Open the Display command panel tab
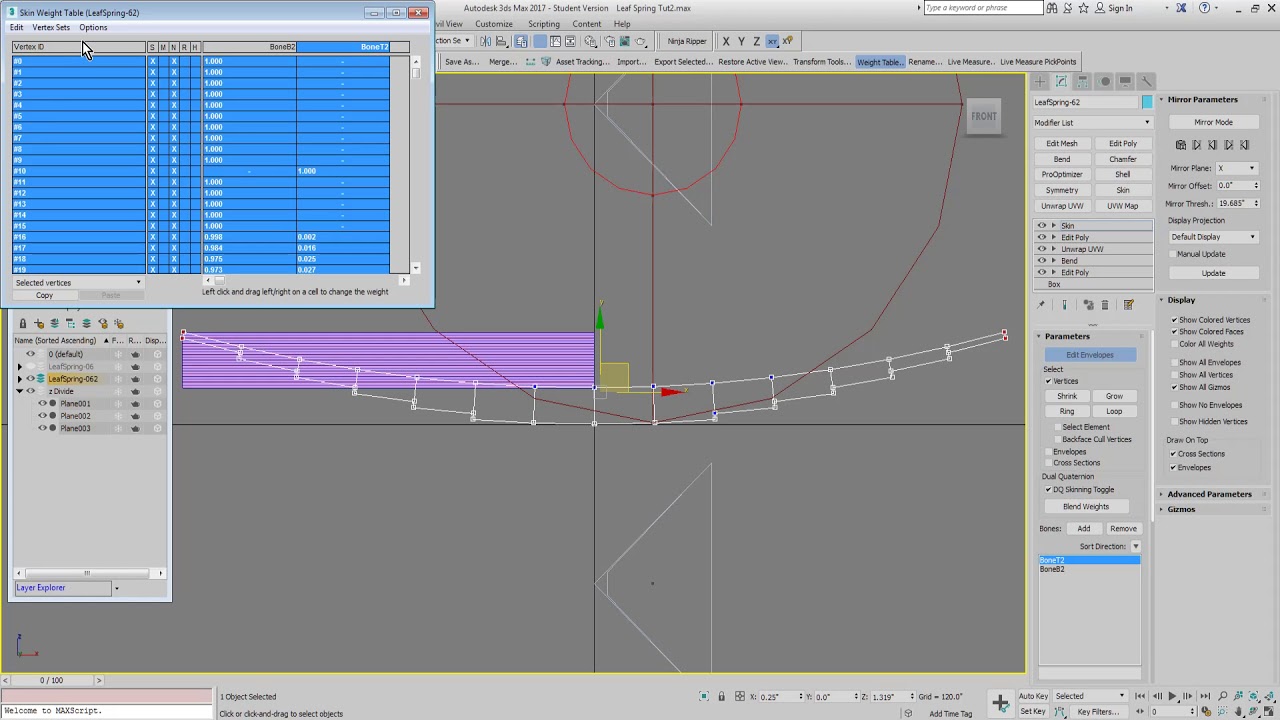This screenshot has width=1280, height=720. [1125, 81]
